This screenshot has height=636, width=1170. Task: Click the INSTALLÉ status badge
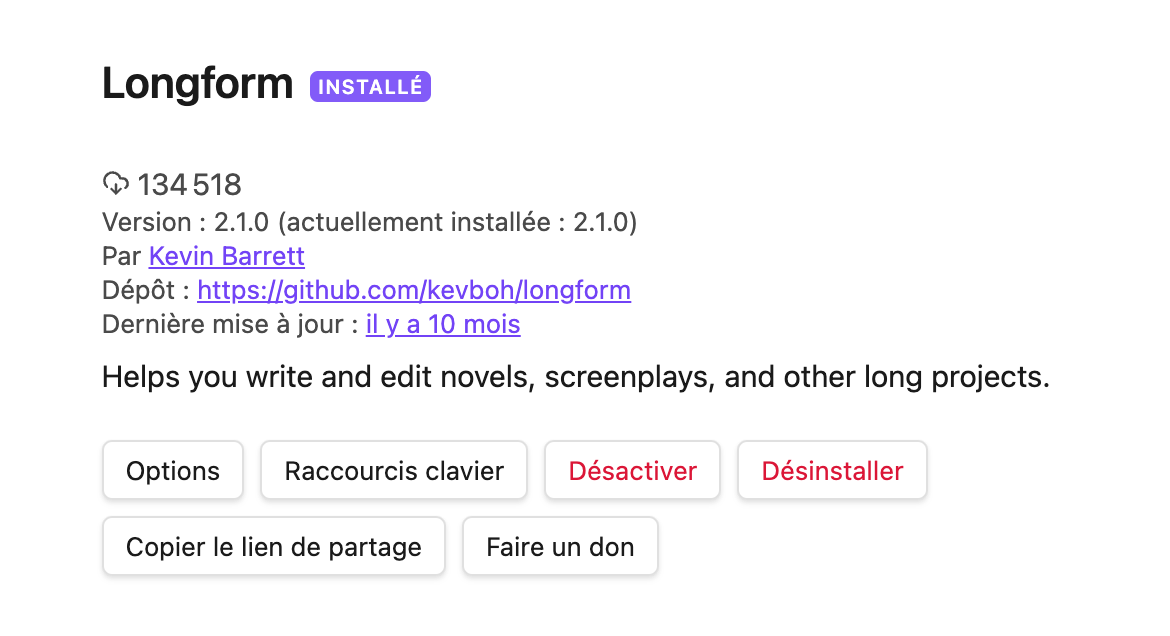[x=370, y=87]
